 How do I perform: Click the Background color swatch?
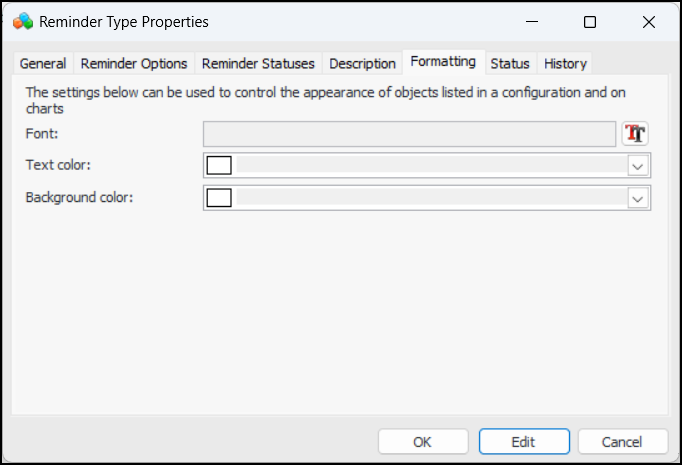pyautogui.click(x=219, y=197)
